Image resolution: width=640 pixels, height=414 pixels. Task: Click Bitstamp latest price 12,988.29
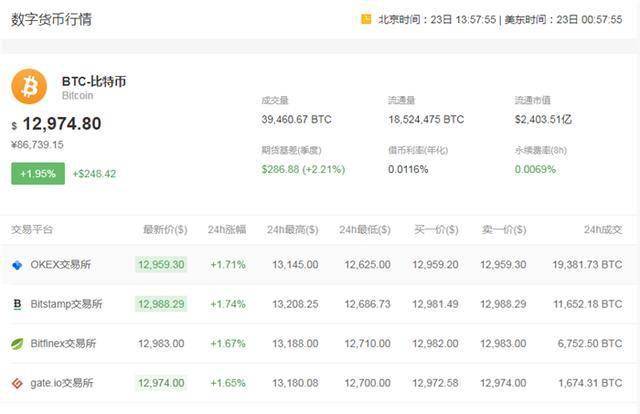[161, 304]
